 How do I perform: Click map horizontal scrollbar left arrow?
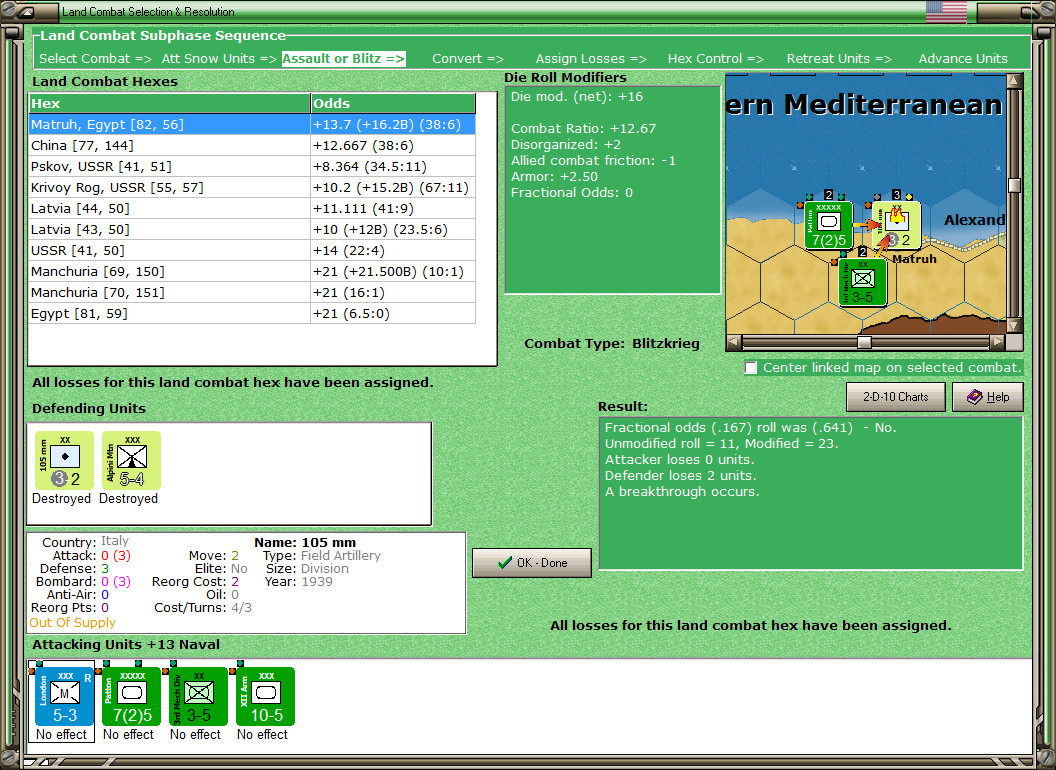pos(733,342)
